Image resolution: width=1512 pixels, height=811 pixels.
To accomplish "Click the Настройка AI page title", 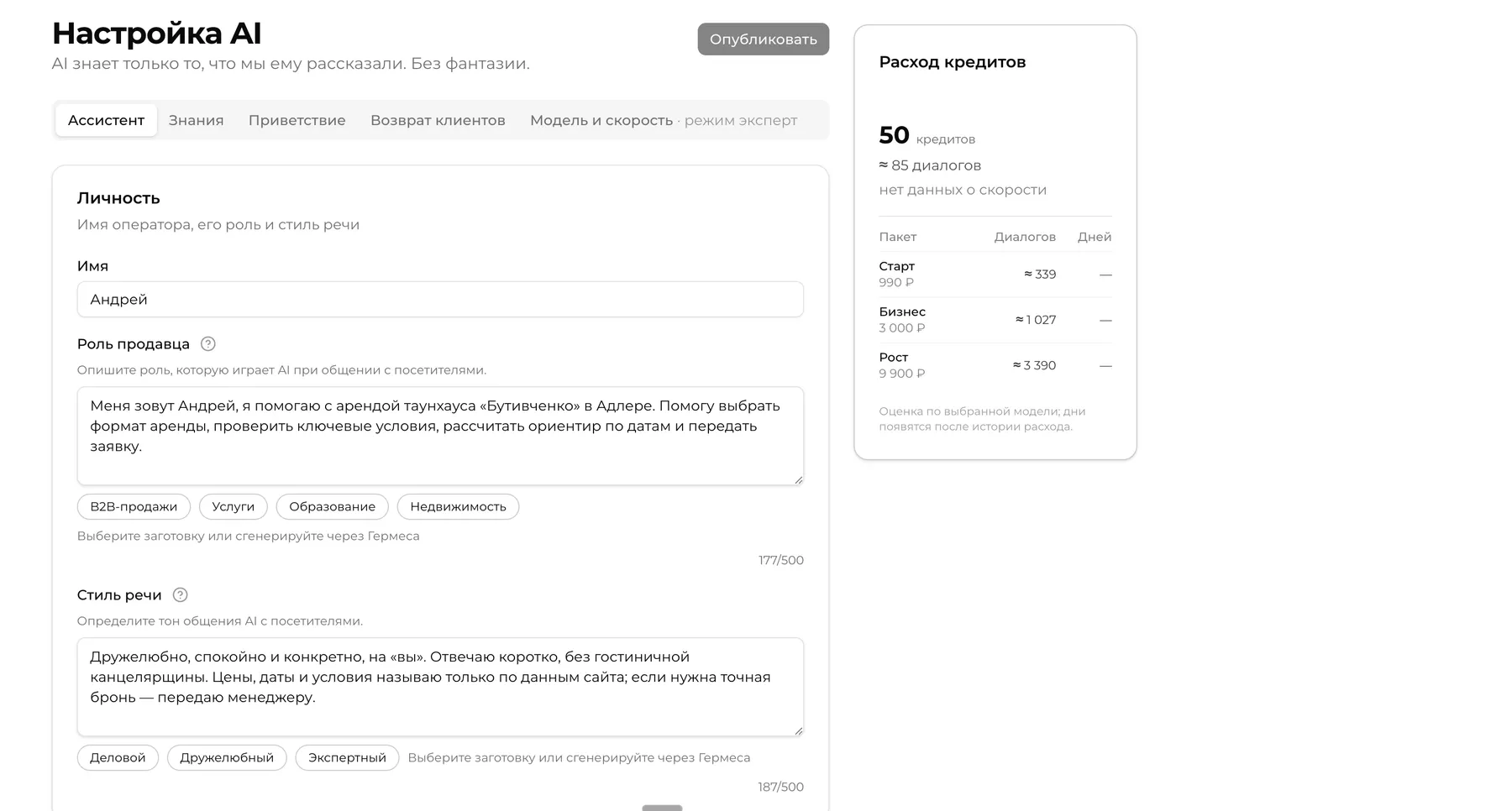I will 157,34.
